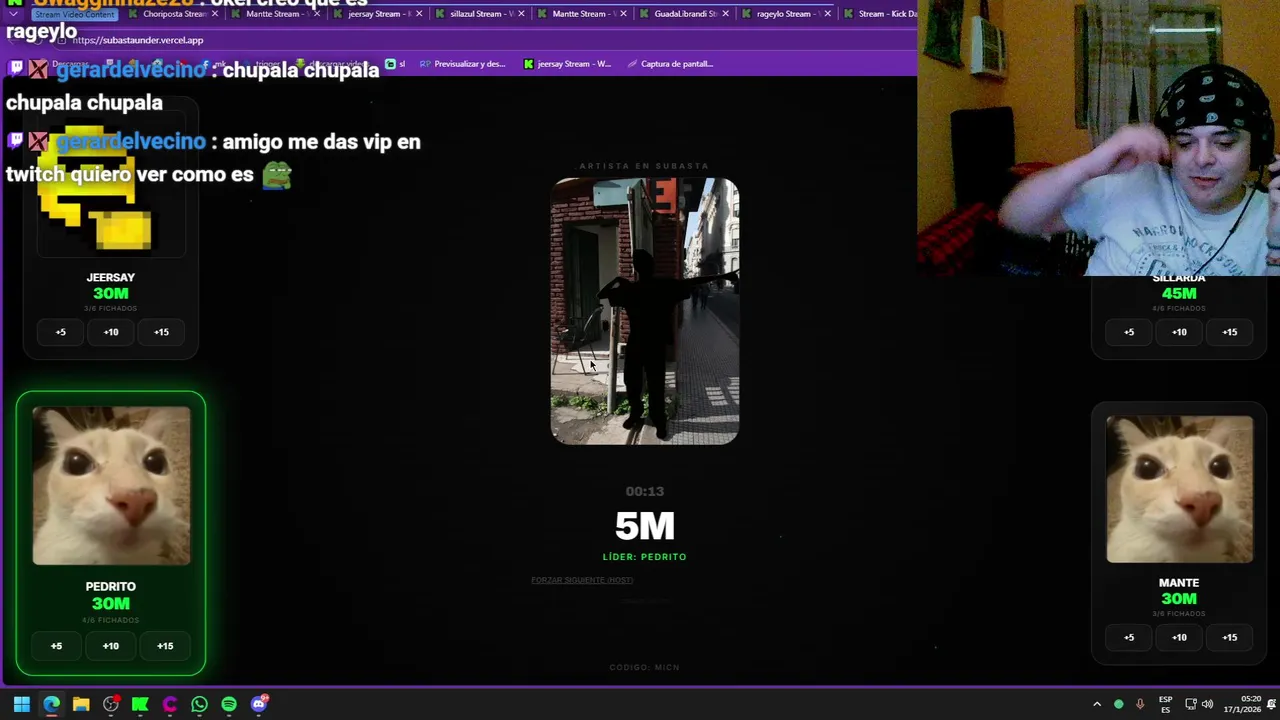Add +10 bid on JEERSAY card
Image resolution: width=1280 pixels, height=720 pixels.
[x=111, y=332]
